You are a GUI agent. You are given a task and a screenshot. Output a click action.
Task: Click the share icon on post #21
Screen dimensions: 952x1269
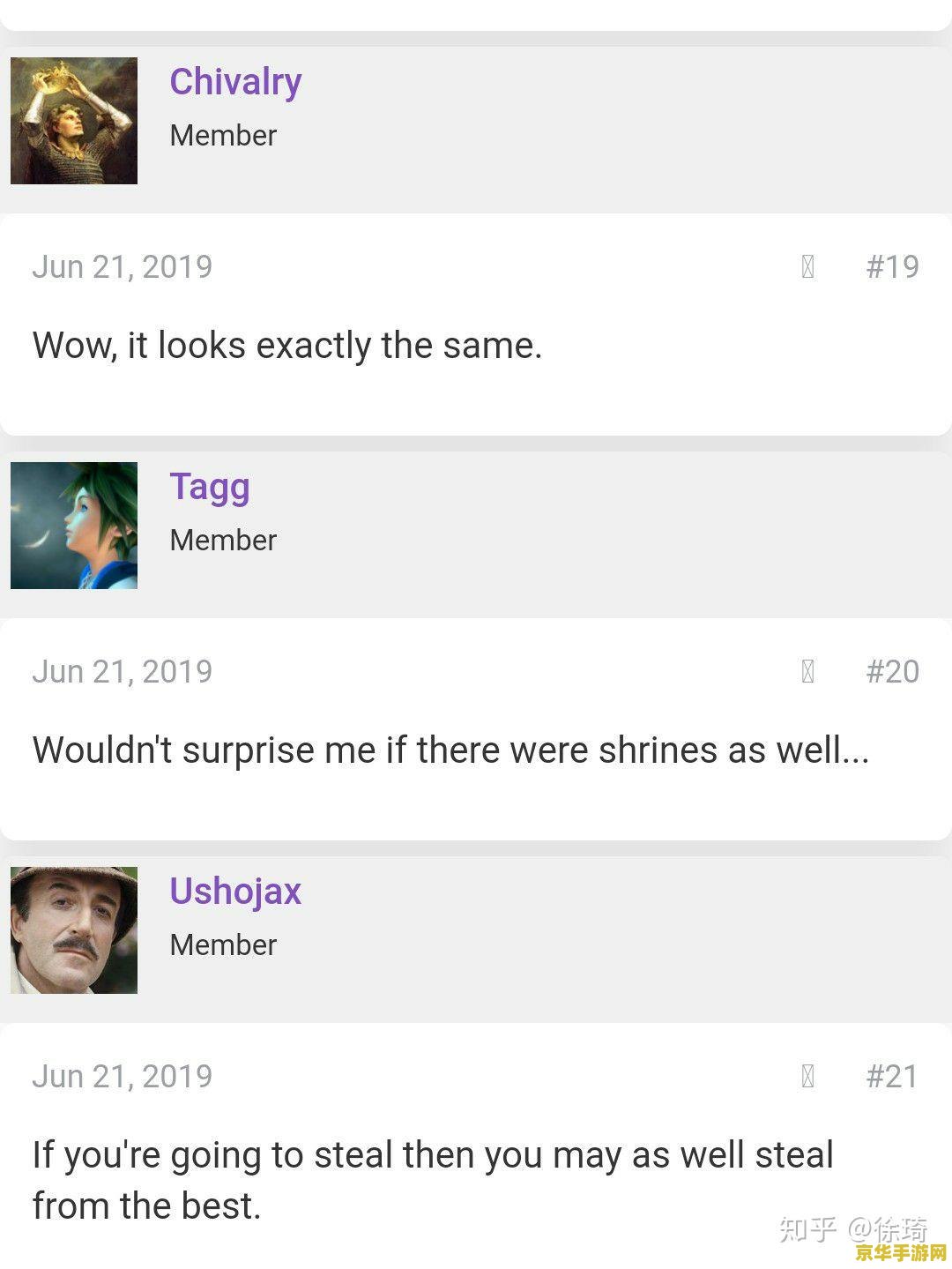coord(807,1076)
